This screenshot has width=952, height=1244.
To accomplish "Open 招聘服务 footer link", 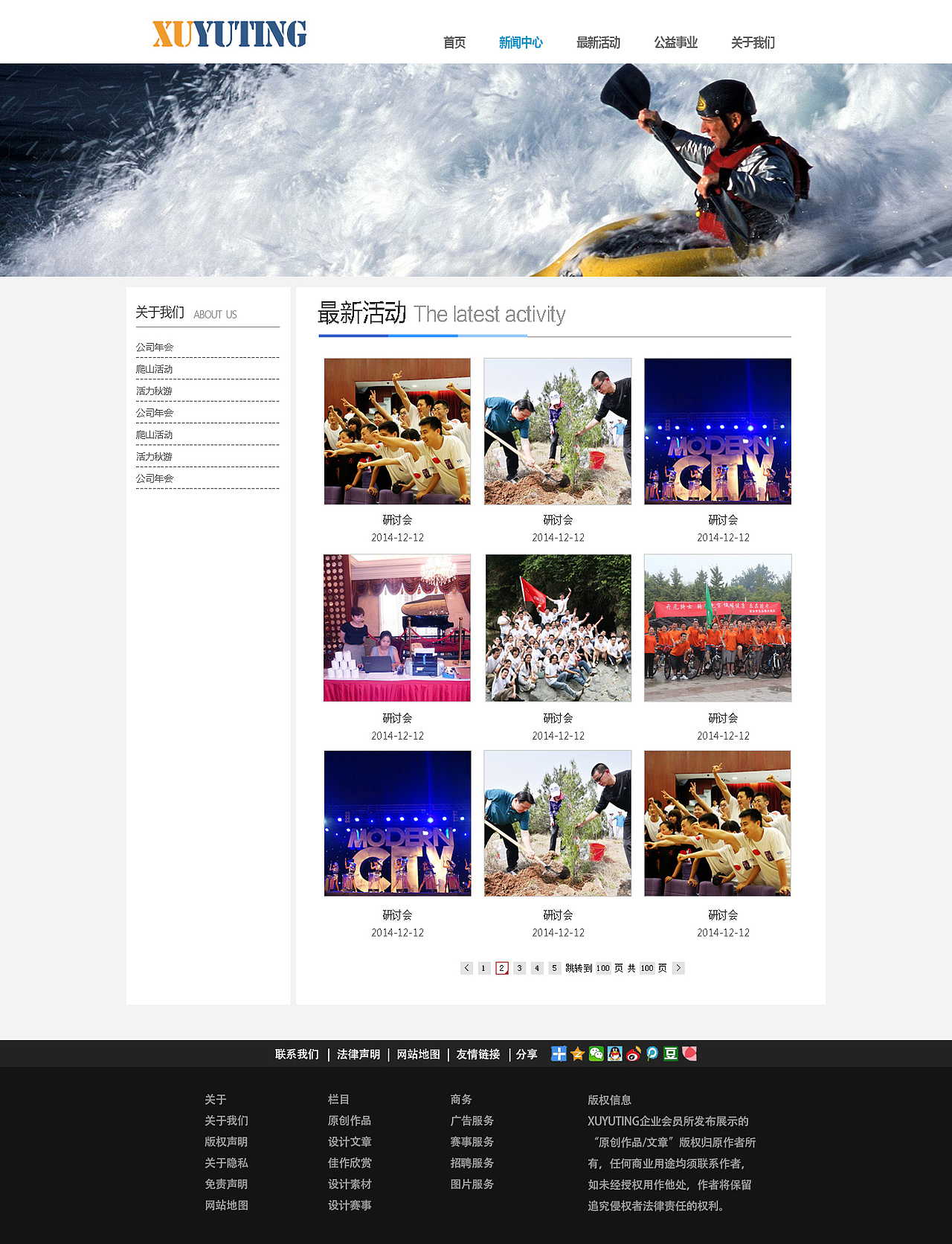I will (472, 1163).
